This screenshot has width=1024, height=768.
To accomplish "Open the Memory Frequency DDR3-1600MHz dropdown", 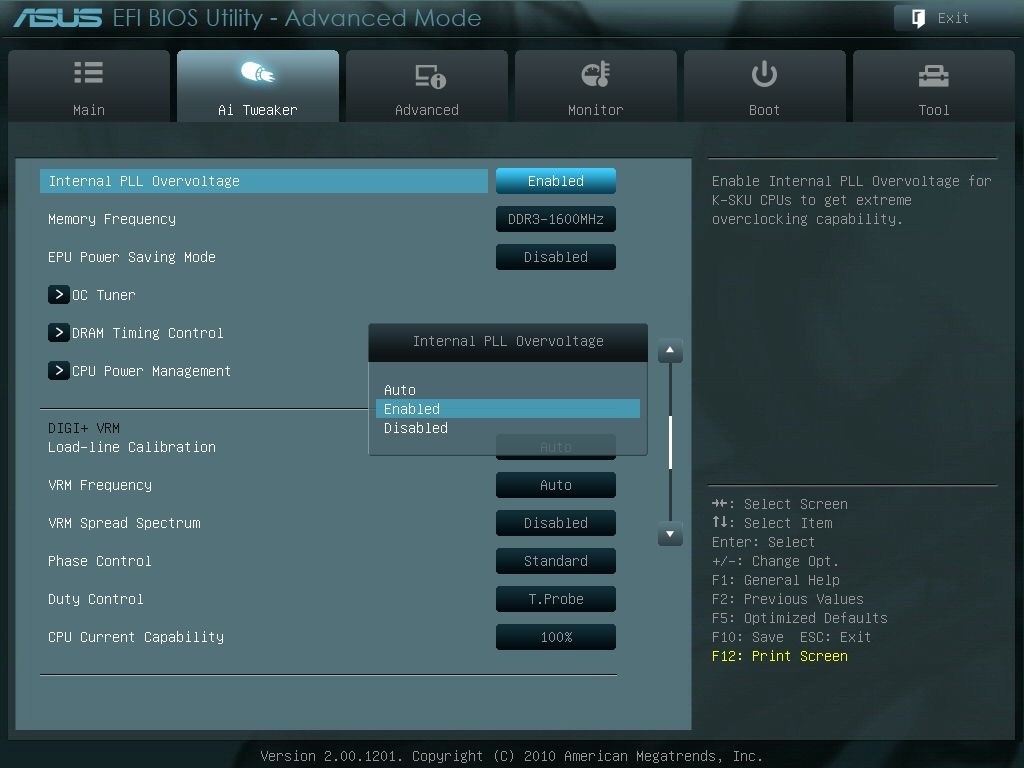I will click(x=555, y=219).
